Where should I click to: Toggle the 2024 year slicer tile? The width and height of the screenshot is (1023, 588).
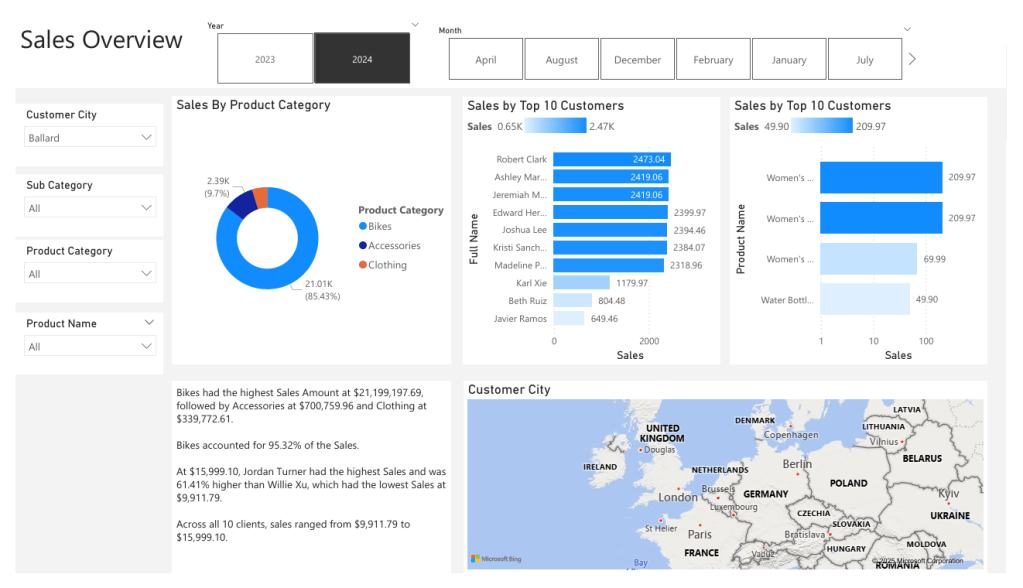(361, 59)
